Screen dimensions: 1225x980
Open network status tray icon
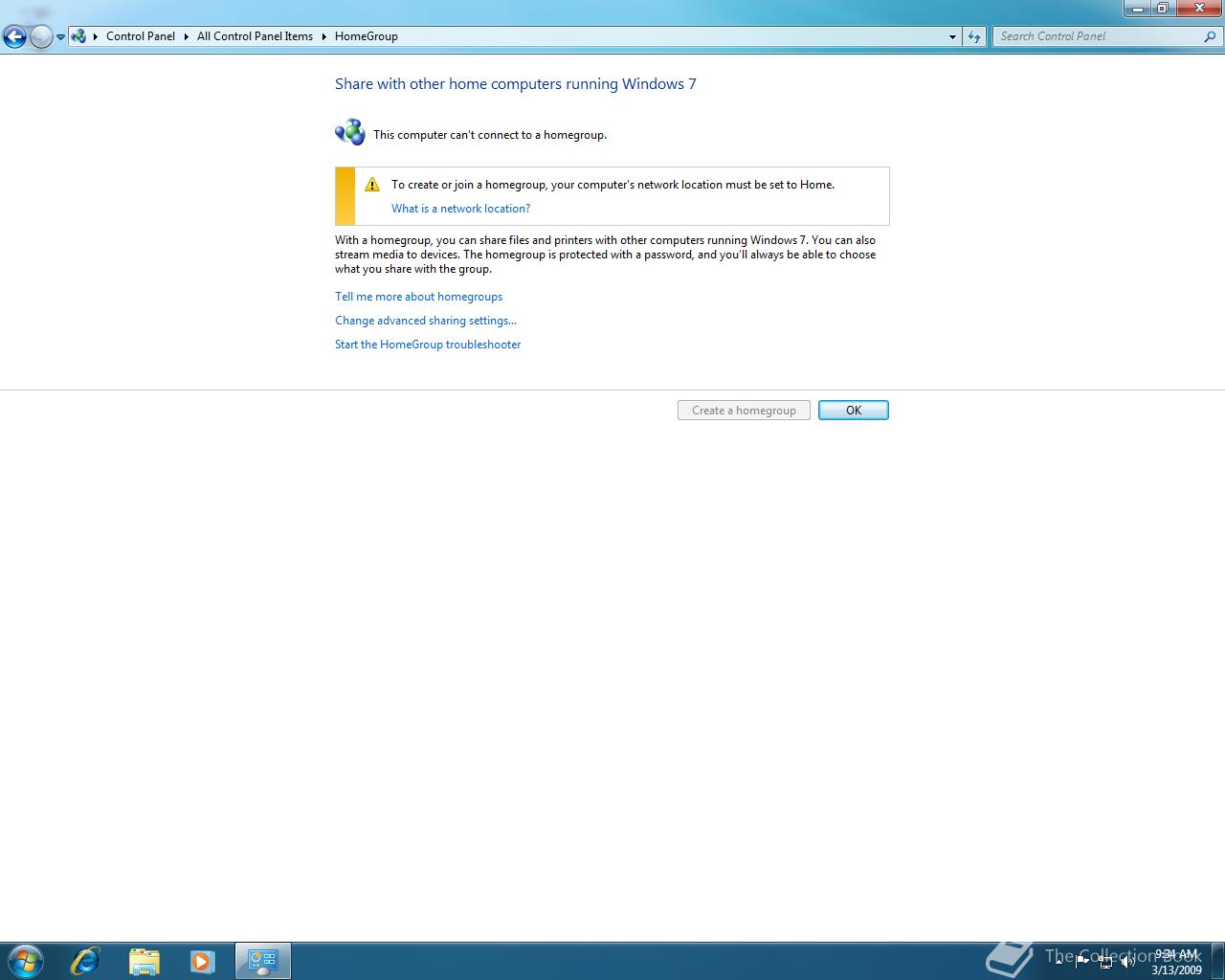click(x=1105, y=962)
